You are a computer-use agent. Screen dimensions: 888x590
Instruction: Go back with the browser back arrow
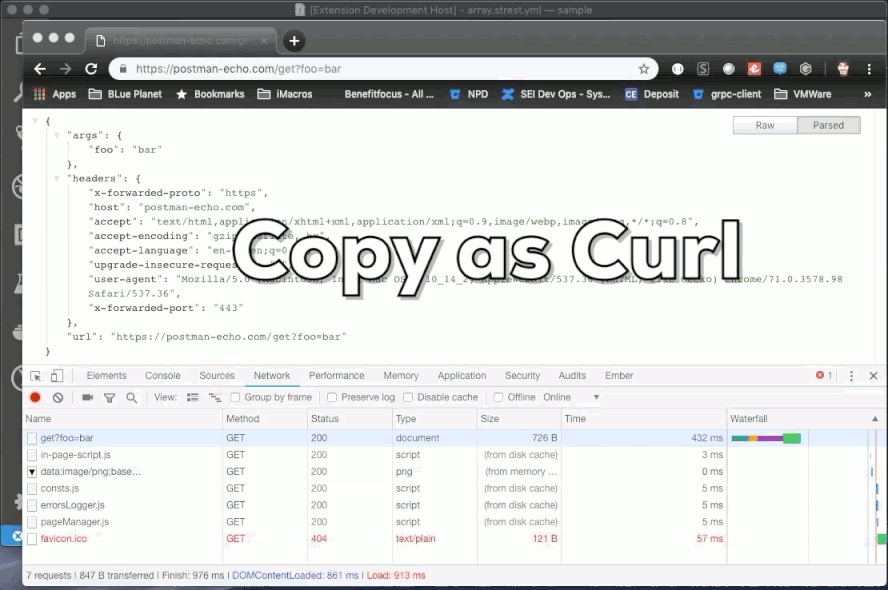click(40, 69)
